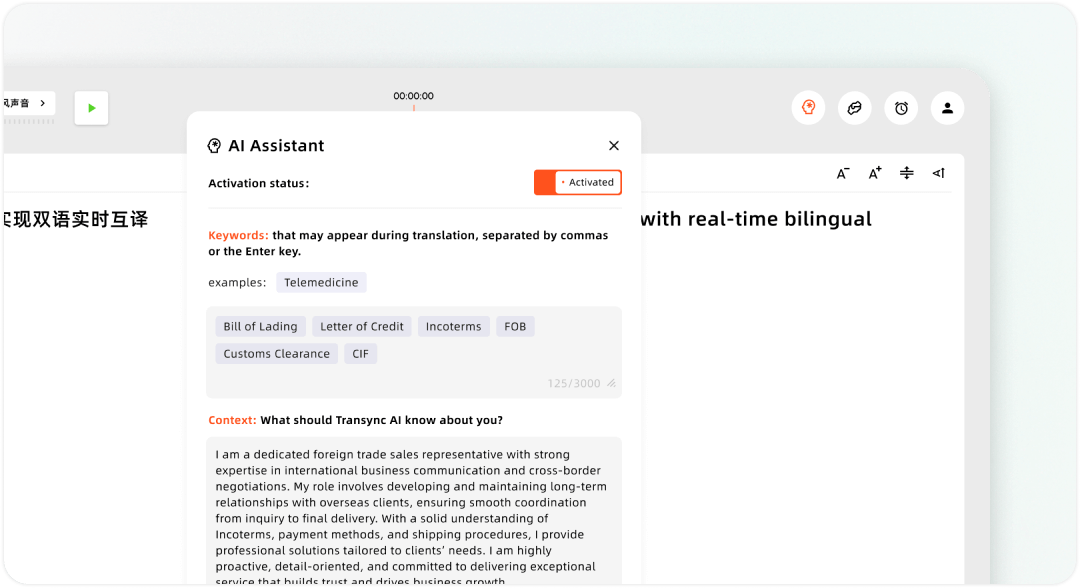
Task: Click the Context: orange label
Action: point(232,420)
